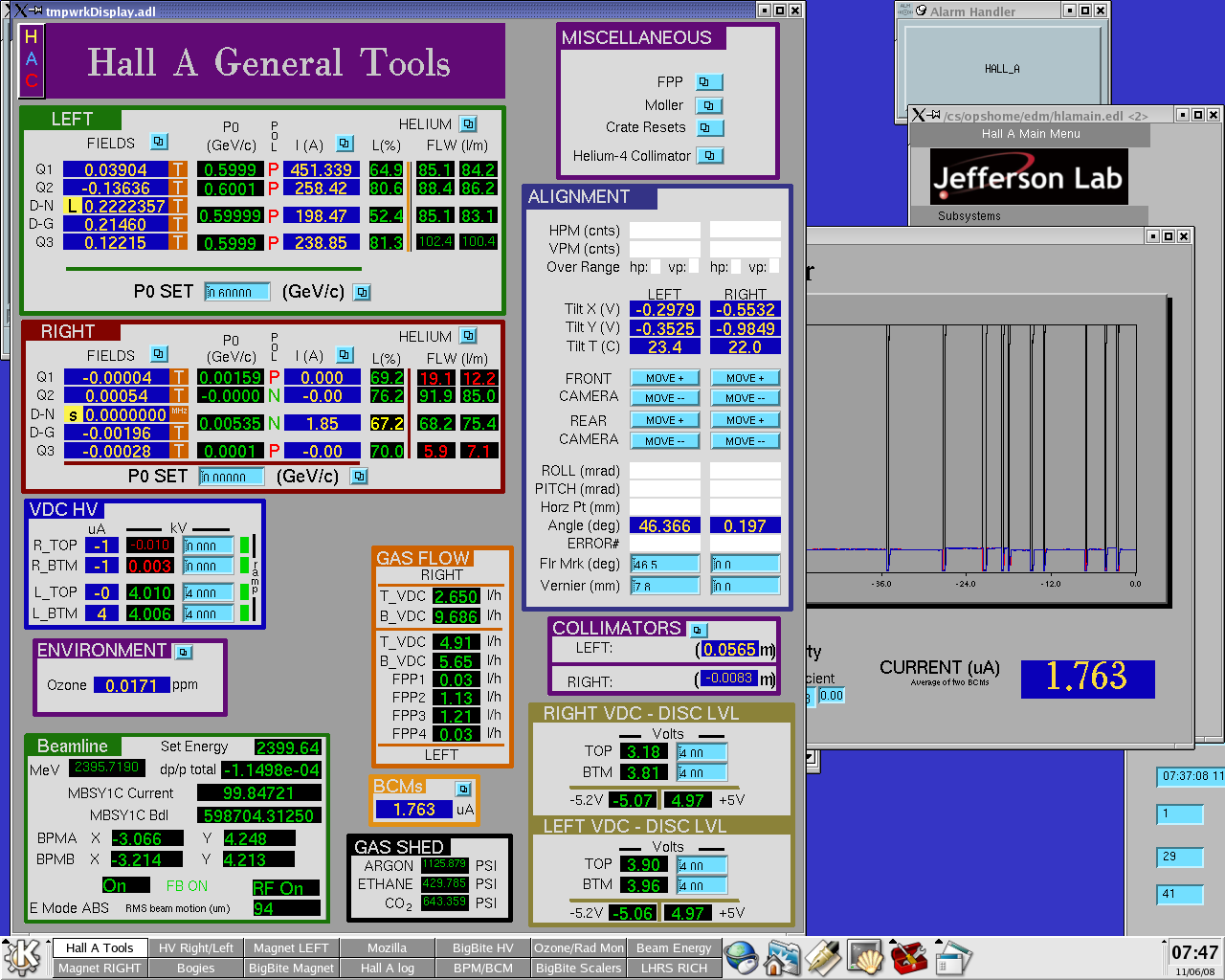
Task: Click the LEFT P0 SET input field
Action: [x=237, y=292]
